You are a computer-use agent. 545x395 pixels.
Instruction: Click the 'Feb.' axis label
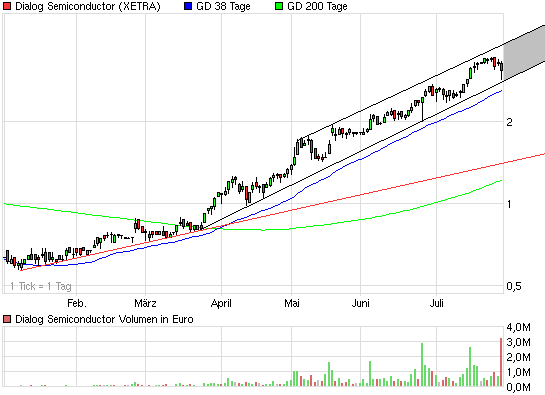click(x=77, y=303)
